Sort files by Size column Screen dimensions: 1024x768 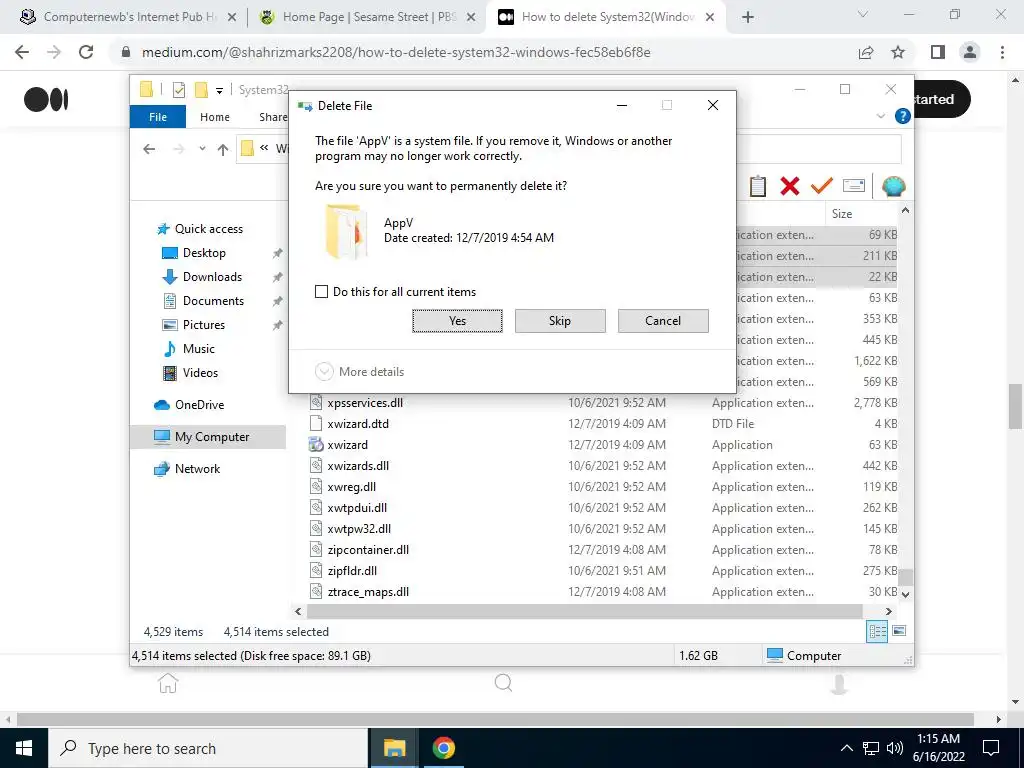coord(842,214)
